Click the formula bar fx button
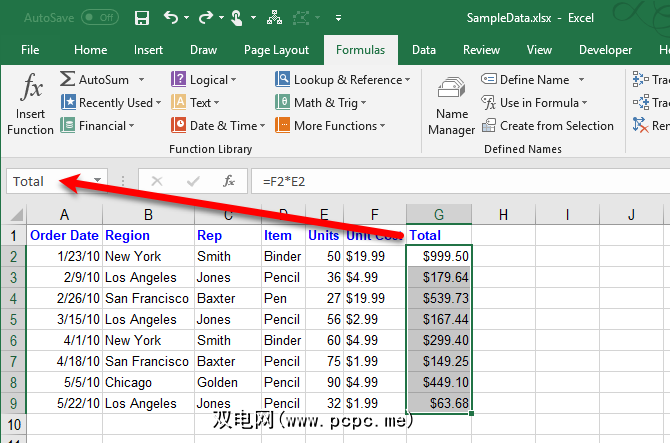This screenshot has width=670, height=443. (x=229, y=181)
